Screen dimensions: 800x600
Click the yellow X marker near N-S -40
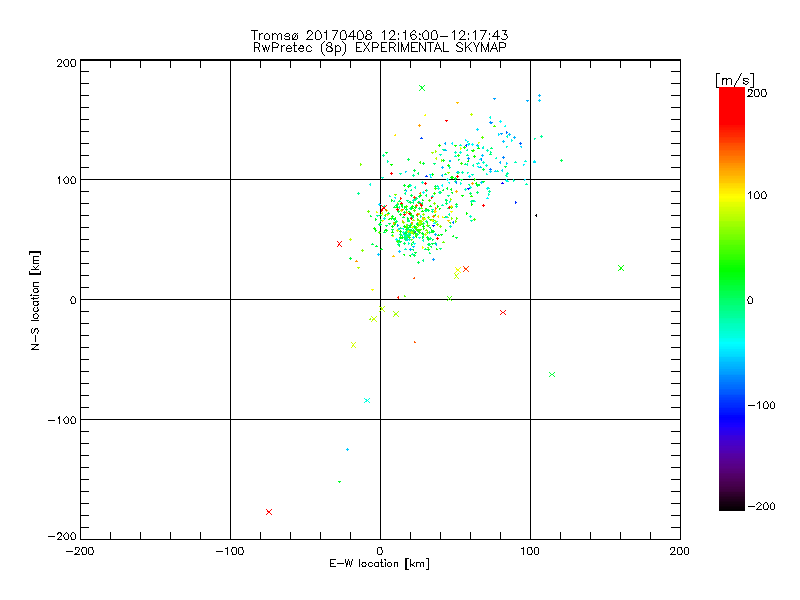(x=354, y=345)
